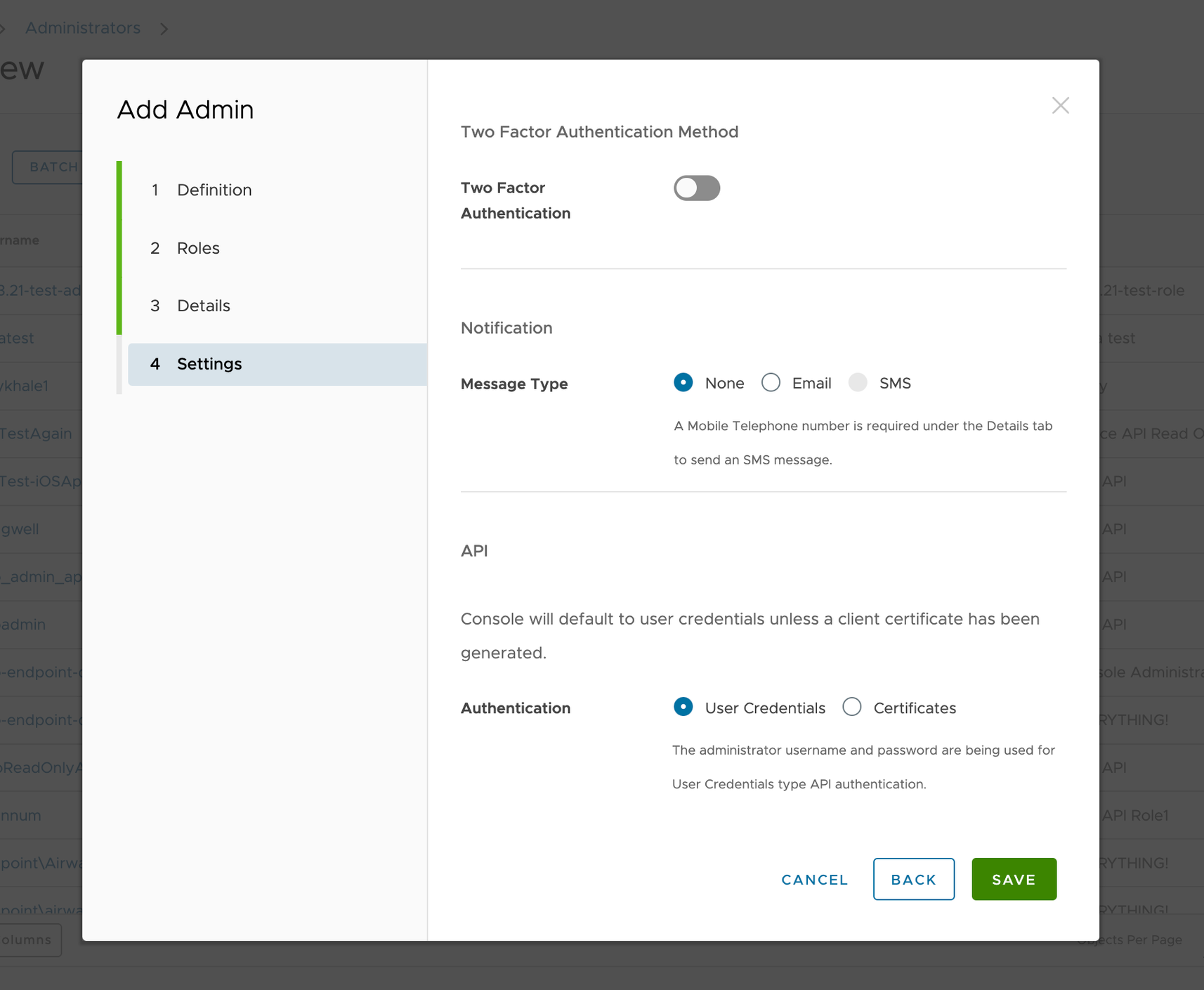Go to the Definition step
1204x990 pixels.
pos(214,190)
